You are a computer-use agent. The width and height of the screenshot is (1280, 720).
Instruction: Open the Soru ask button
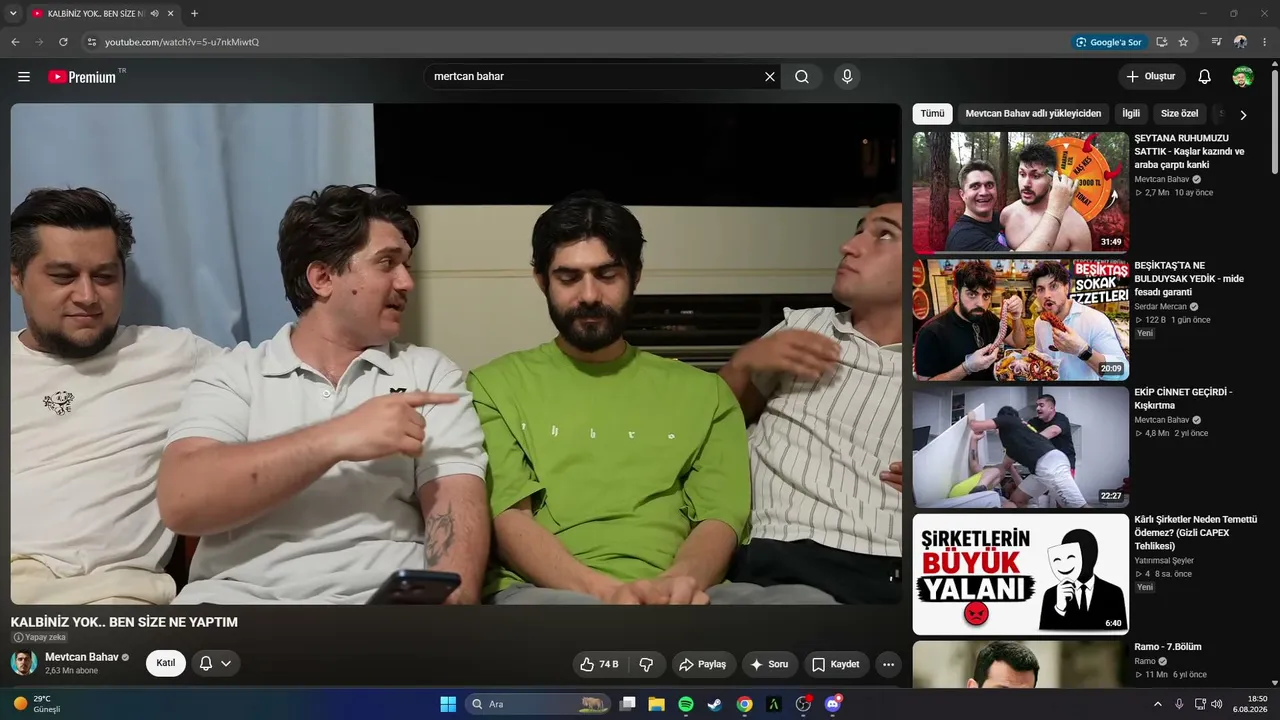click(x=769, y=664)
